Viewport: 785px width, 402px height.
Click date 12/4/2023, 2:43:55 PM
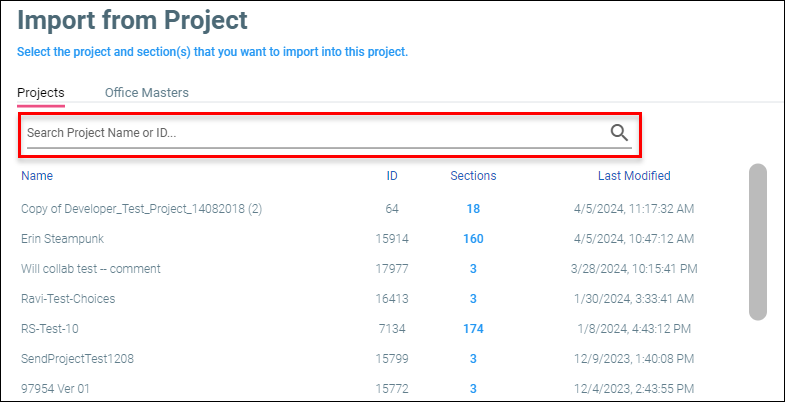pos(634,388)
